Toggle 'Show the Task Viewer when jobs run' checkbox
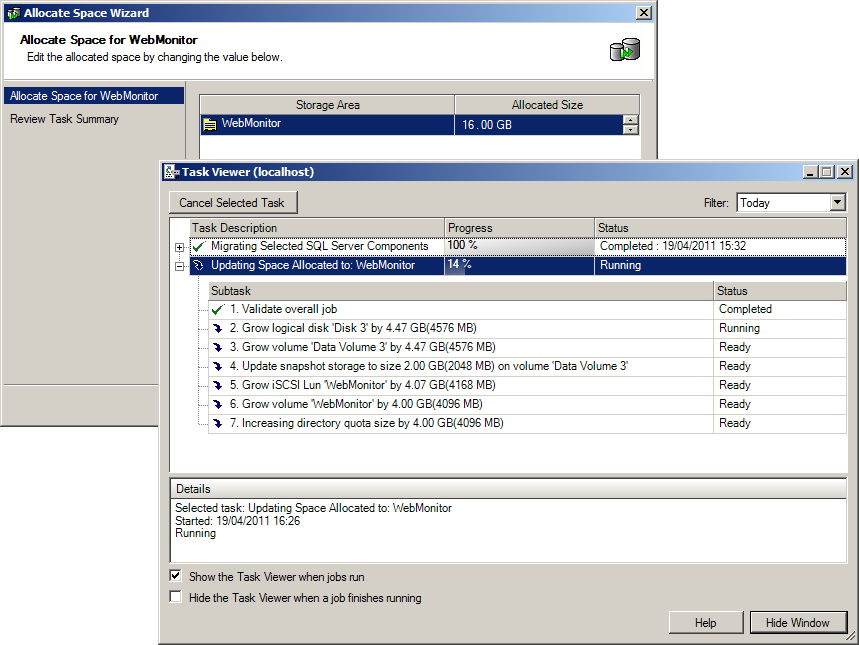 175,576
